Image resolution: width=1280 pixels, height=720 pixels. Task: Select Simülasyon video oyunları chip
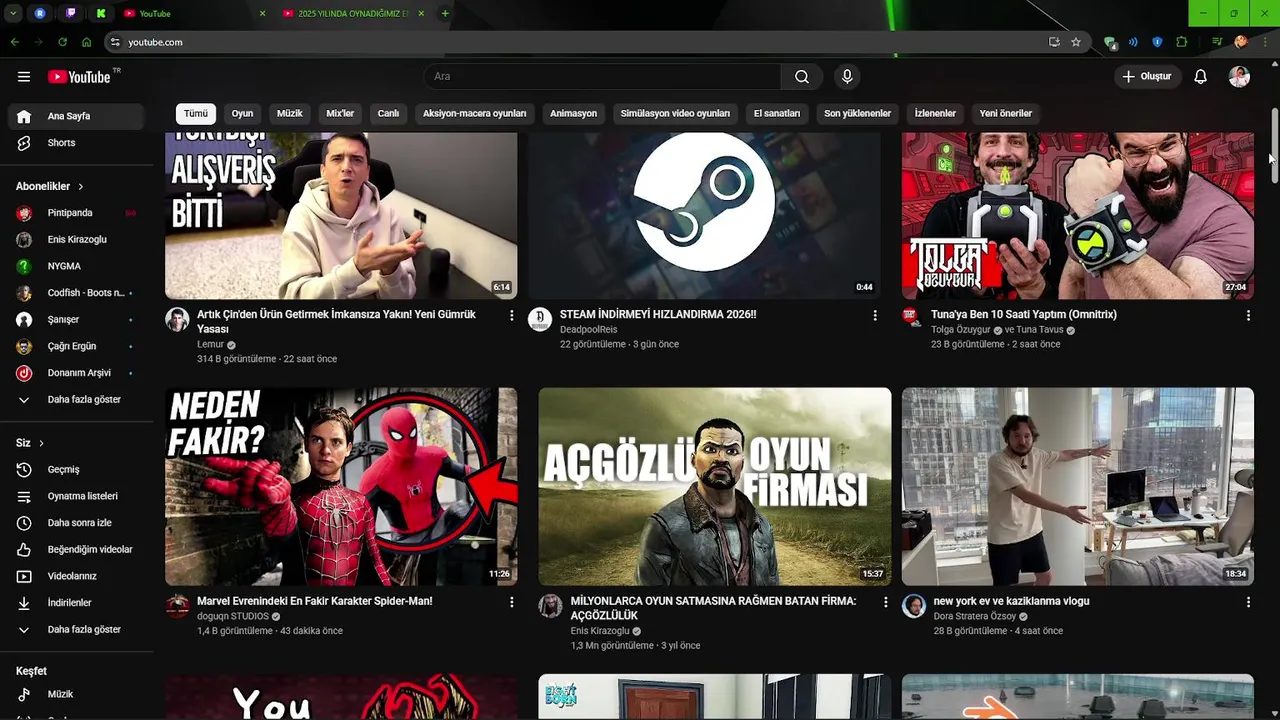pyautogui.click(x=675, y=114)
